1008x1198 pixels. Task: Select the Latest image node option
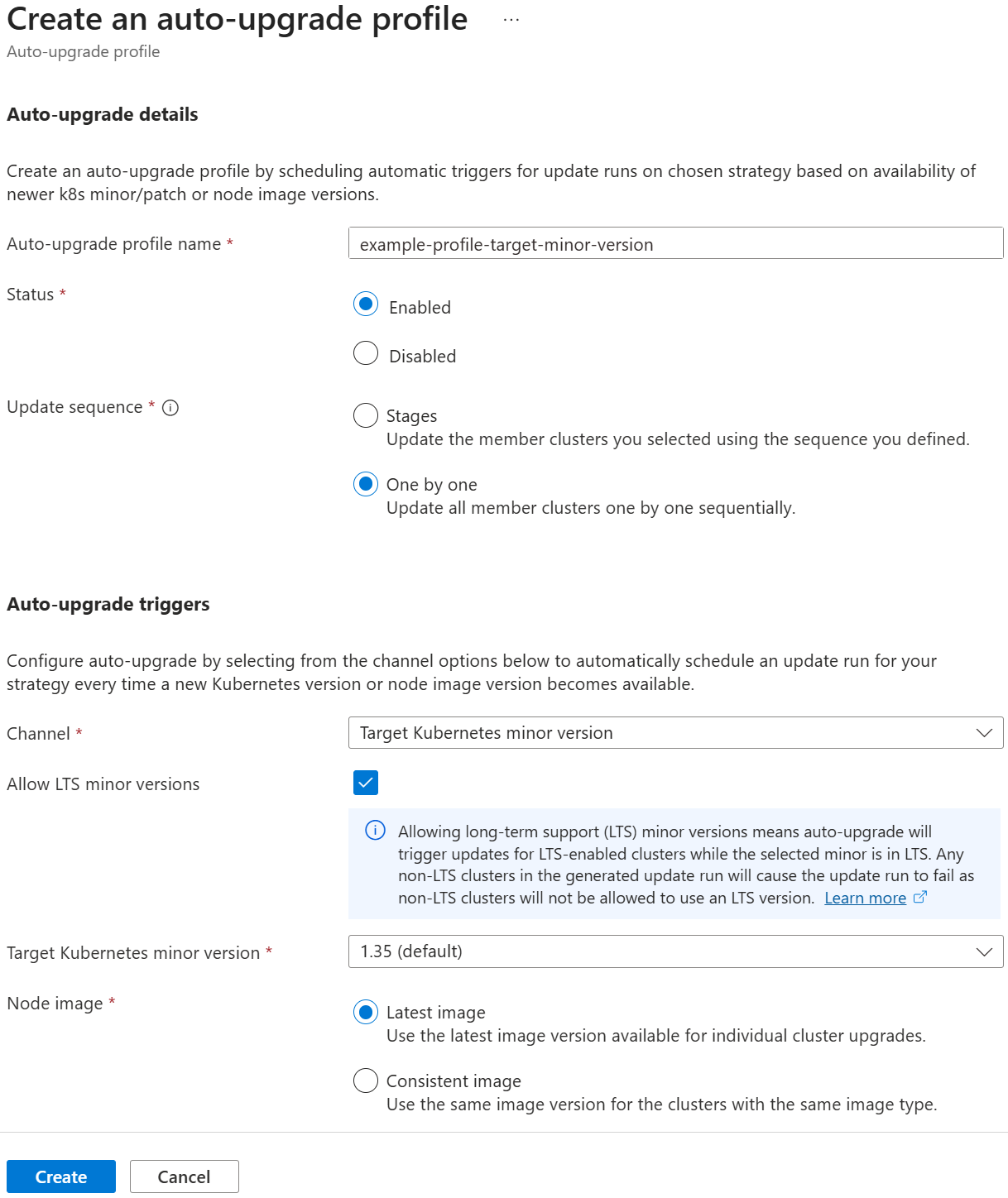[366, 1012]
